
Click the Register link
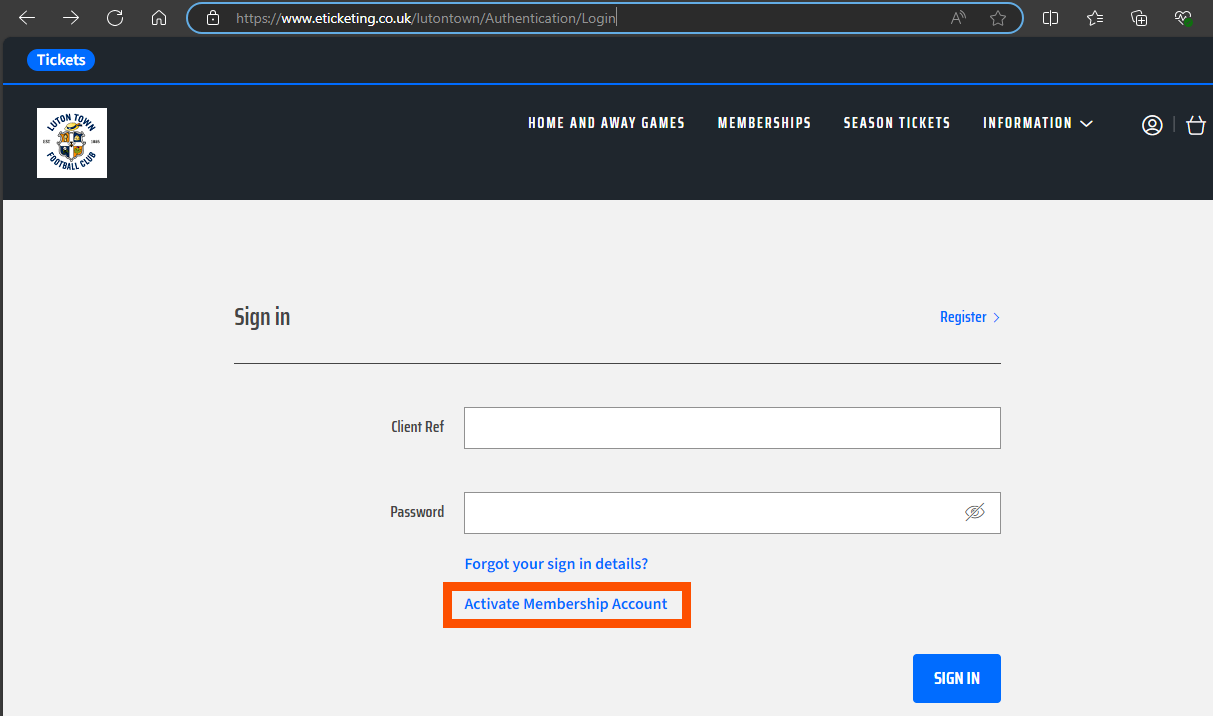pos(963,317)
